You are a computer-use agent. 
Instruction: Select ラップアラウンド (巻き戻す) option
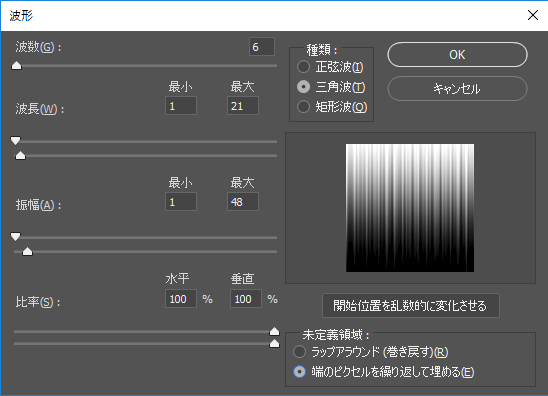pos(300,352)
